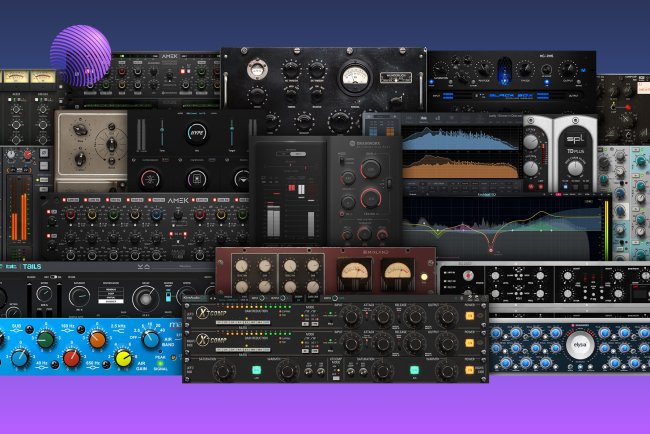
Task: Flip the small Mode switch on Brainworx panel
Action: pyautogui.click(x=342, y=161)
